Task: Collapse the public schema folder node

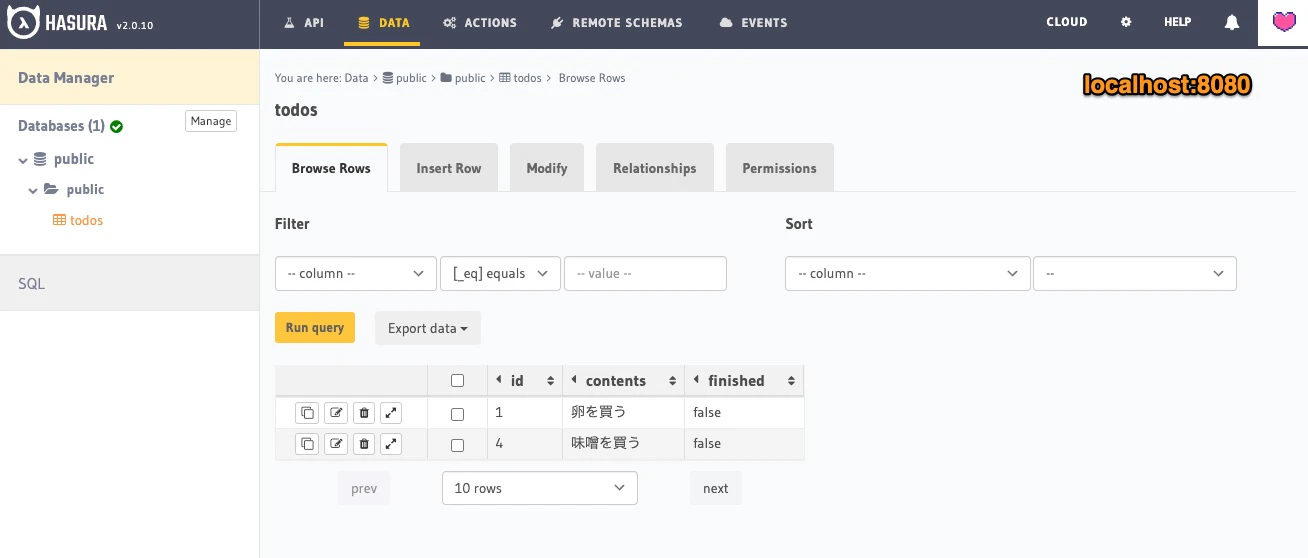Action: click(x=33, y=191)
